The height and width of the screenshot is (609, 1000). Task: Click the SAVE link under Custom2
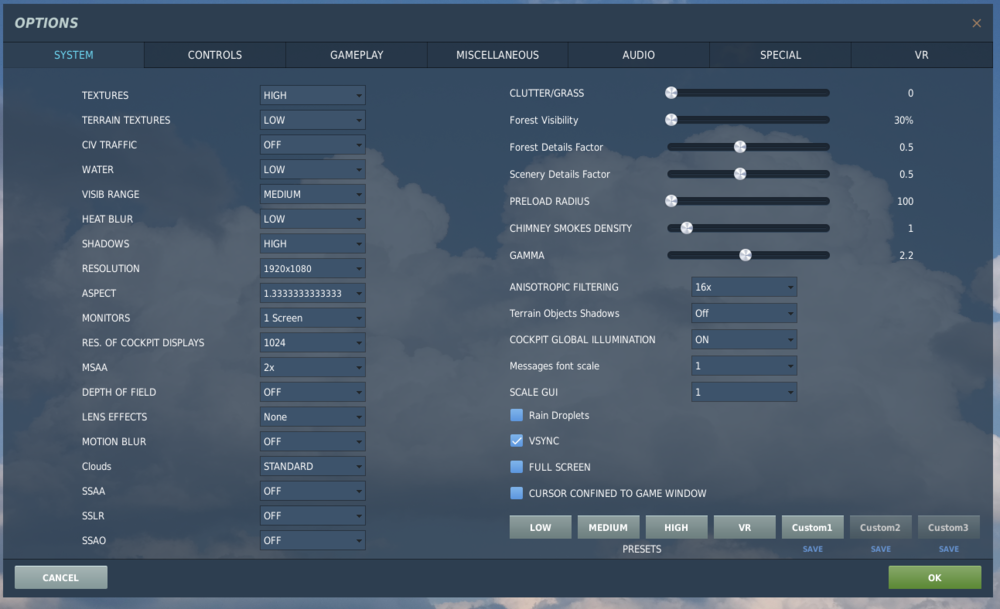[880, 548]
